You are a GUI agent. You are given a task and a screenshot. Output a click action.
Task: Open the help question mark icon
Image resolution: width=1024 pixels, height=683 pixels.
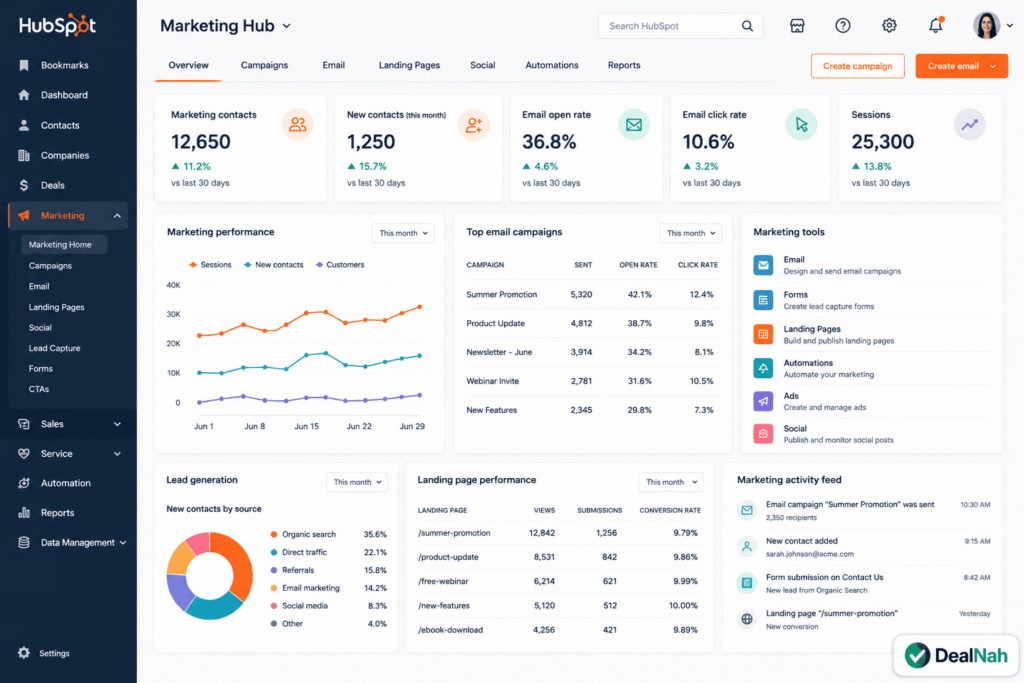pos(842,26)
